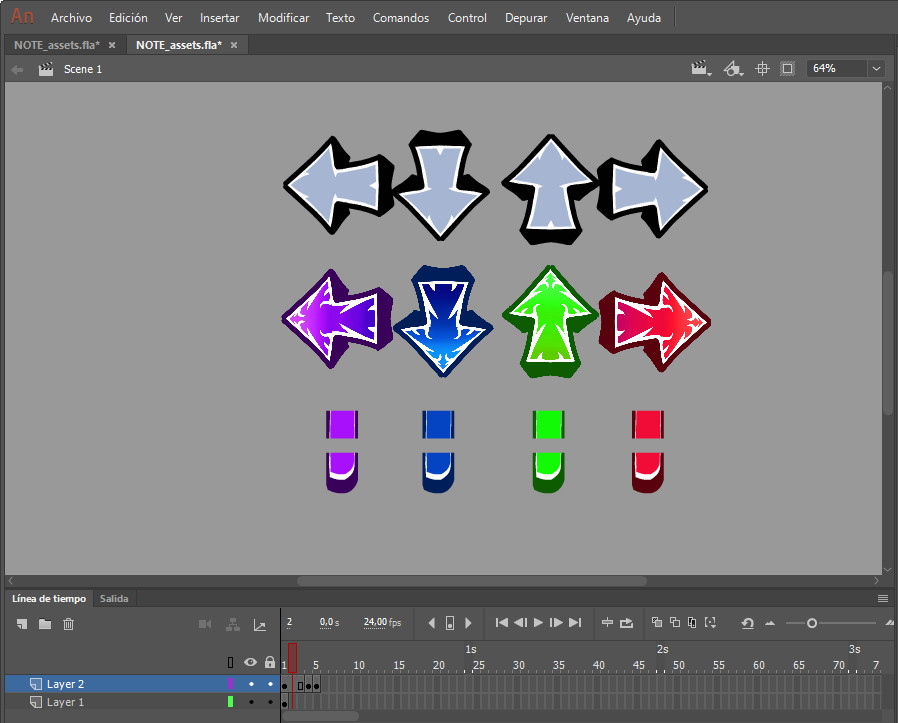Enable clip content outside stage
Viewport: 898px width, 723px height.
(x=788, y=68)
